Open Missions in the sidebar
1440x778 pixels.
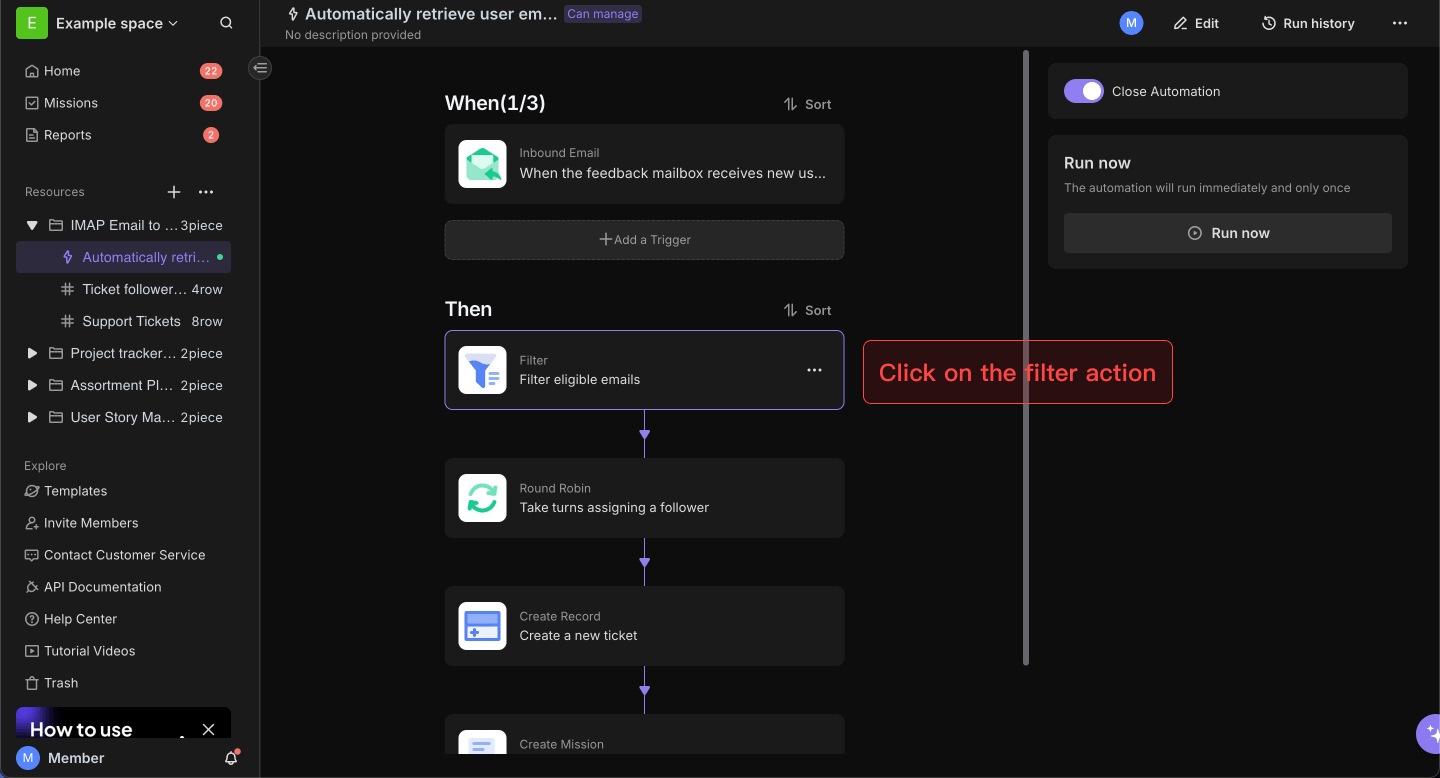coord(70,103)
